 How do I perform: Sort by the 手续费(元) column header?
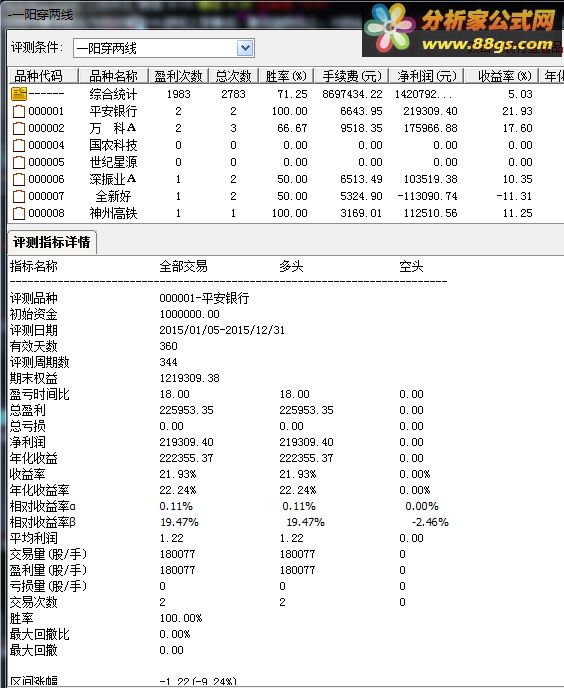(352, 76)
